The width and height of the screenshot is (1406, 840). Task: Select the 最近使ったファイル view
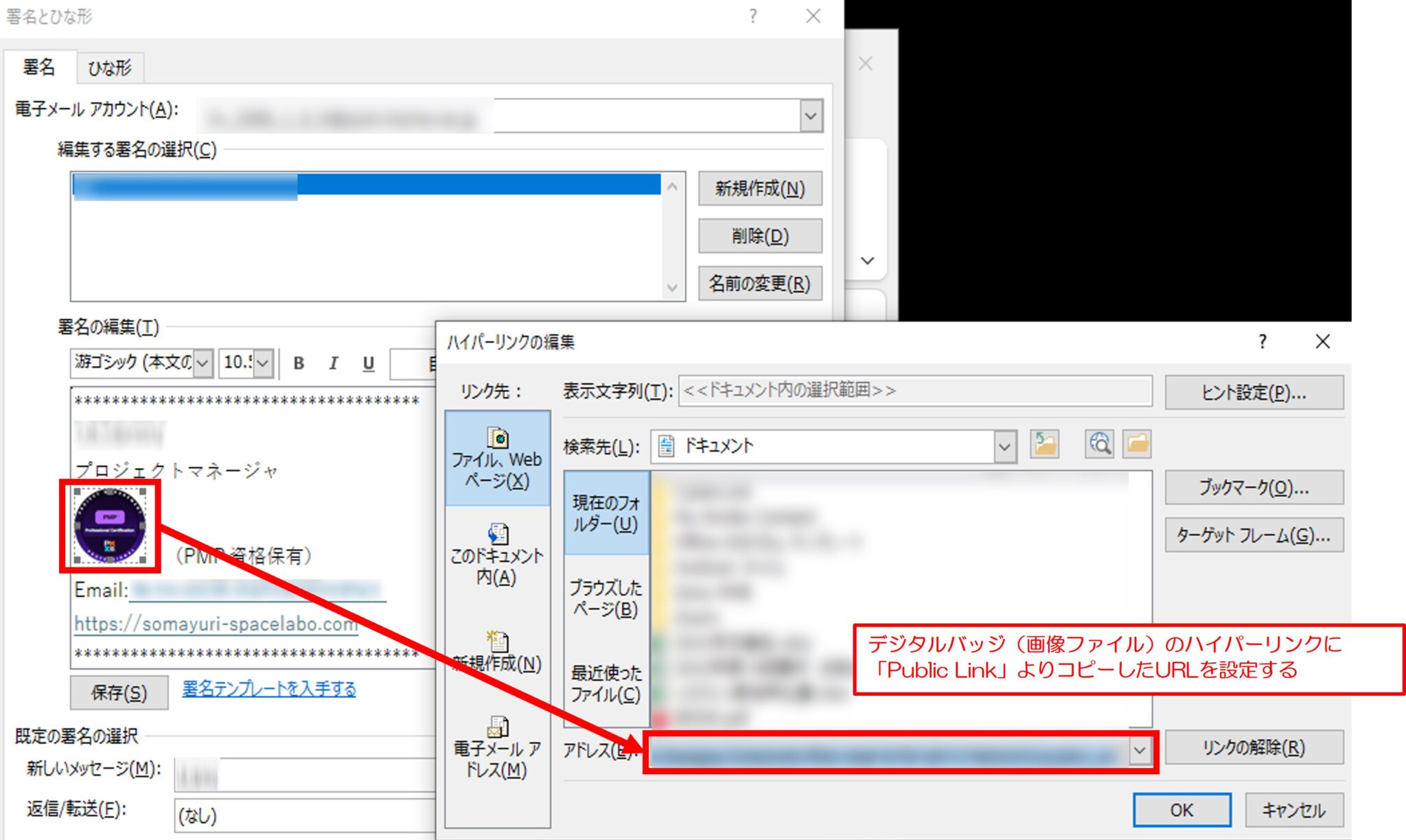coord(606,683)
